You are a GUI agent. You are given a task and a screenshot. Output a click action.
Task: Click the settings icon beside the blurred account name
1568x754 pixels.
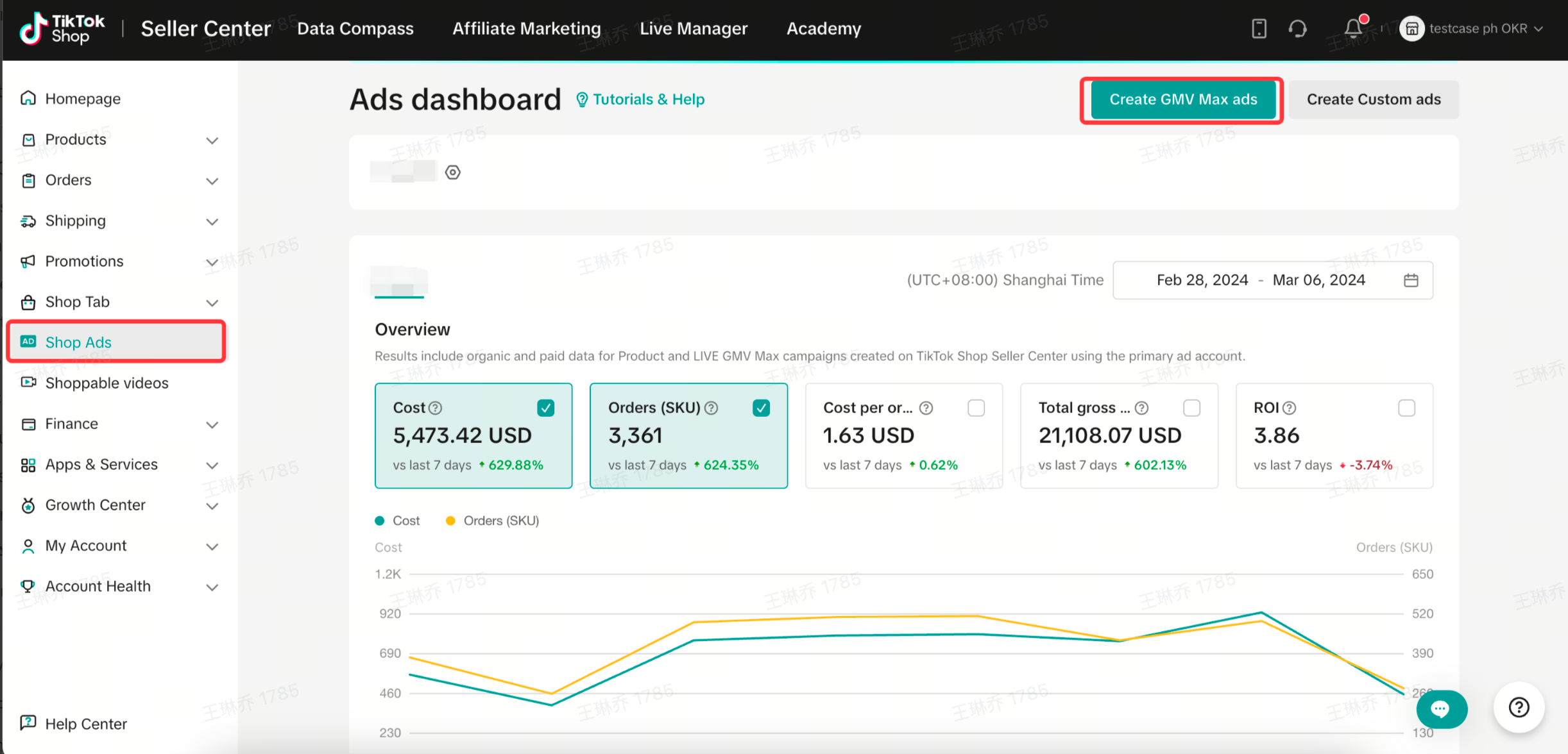(x=453, y=172)
